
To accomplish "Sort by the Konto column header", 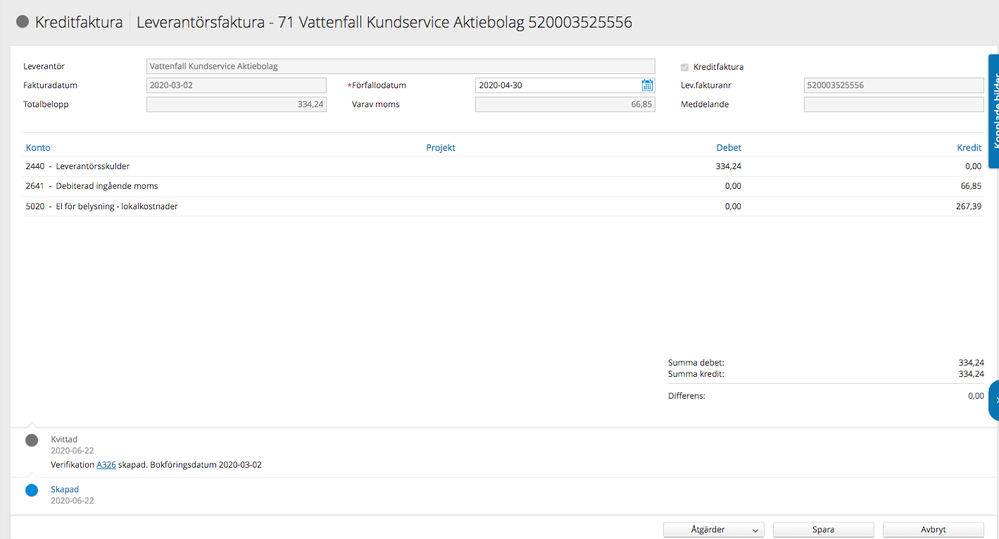I will (38, 147).
